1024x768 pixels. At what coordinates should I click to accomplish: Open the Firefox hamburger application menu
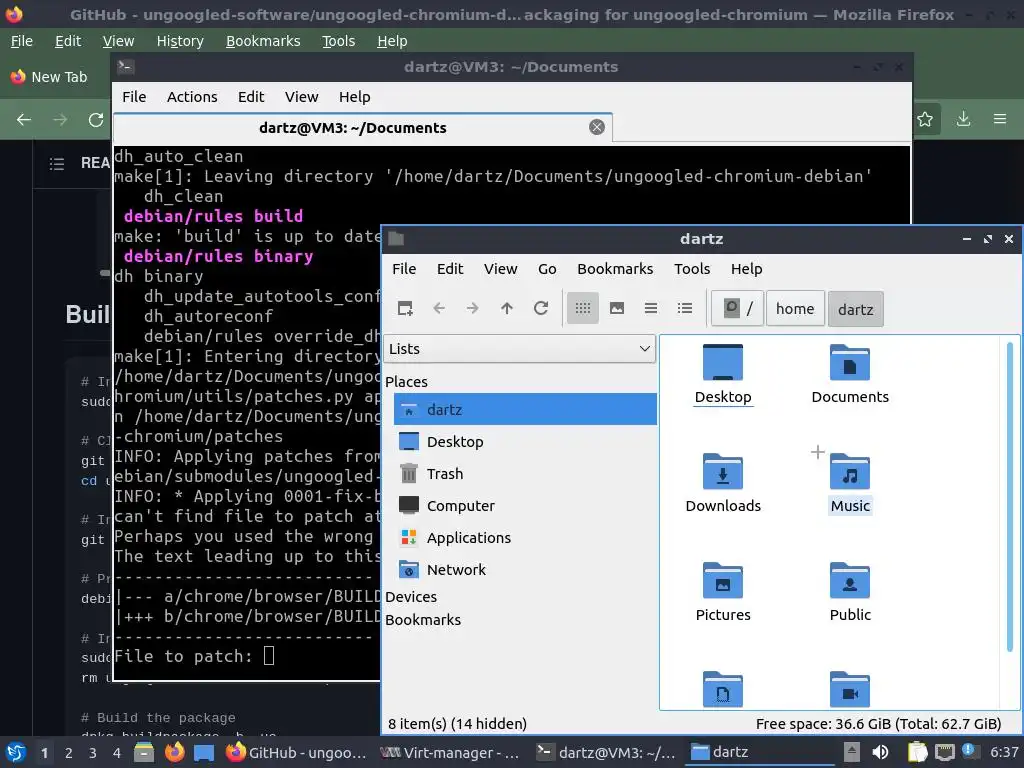[1000, 119]
